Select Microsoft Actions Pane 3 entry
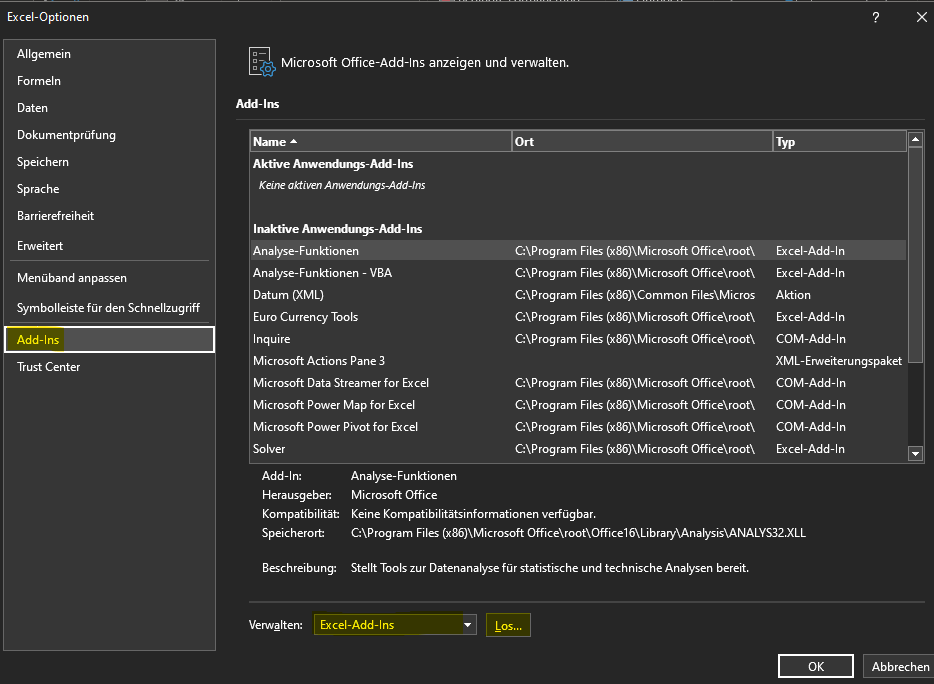 [578, 361]
